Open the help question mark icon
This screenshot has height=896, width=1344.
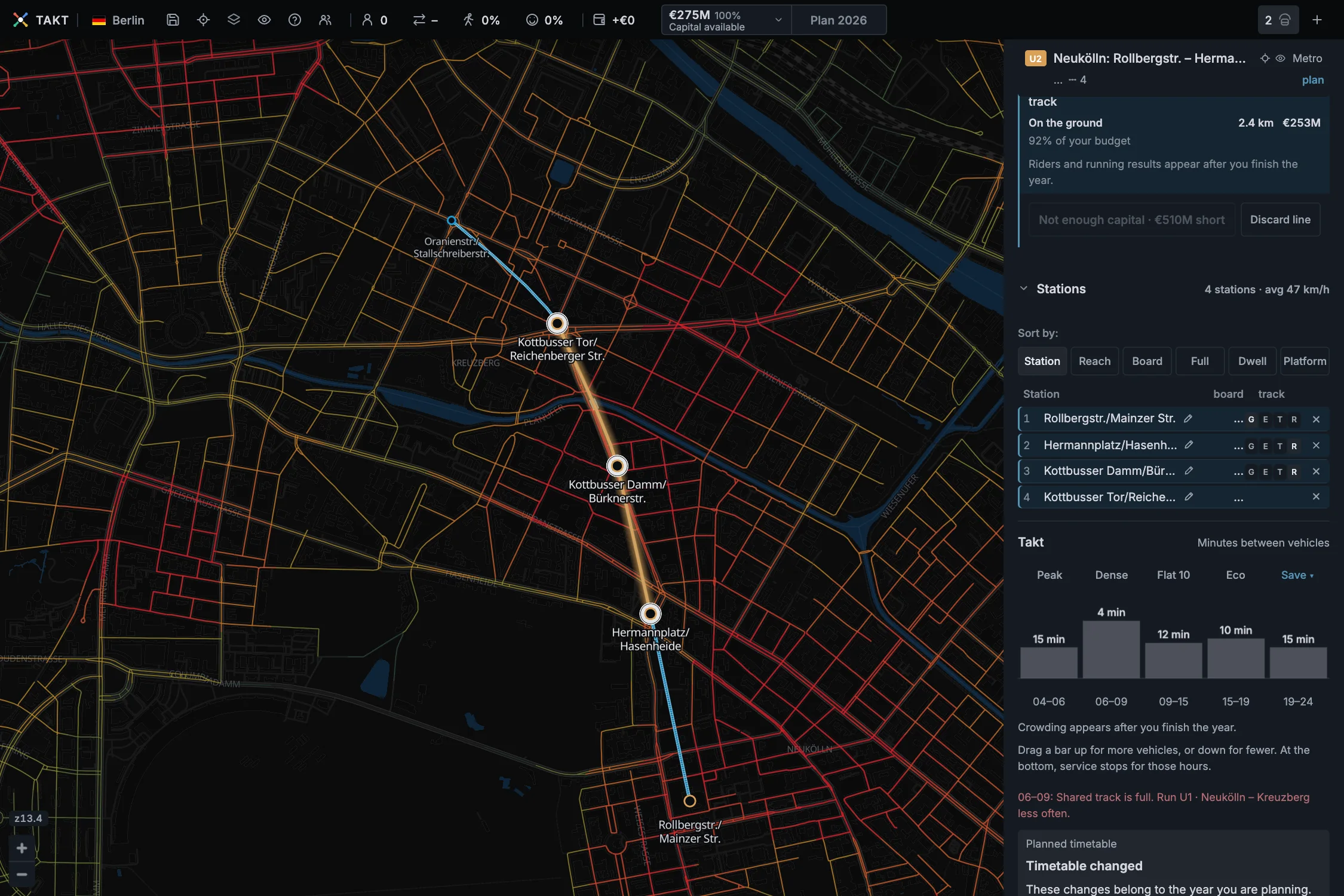(x=294, y=20)
